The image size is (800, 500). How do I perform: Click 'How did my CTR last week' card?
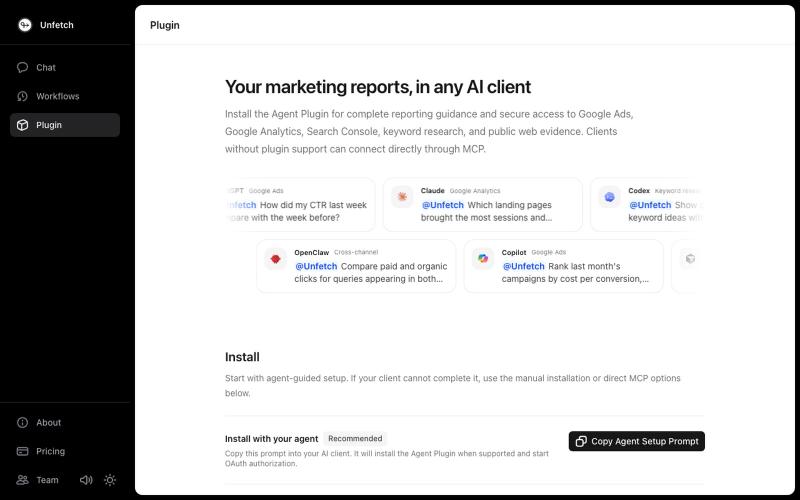[x=301, y=205]
